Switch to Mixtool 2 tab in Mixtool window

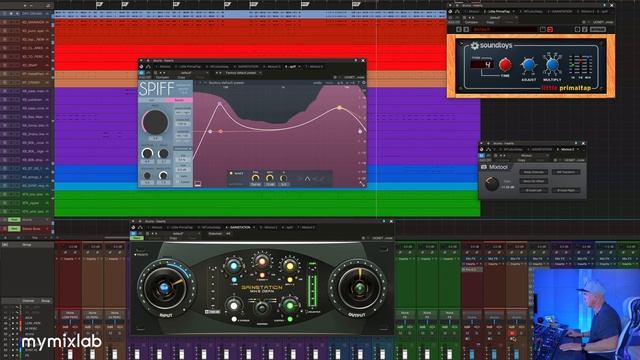pyautogui.click(x=567, y=149)
